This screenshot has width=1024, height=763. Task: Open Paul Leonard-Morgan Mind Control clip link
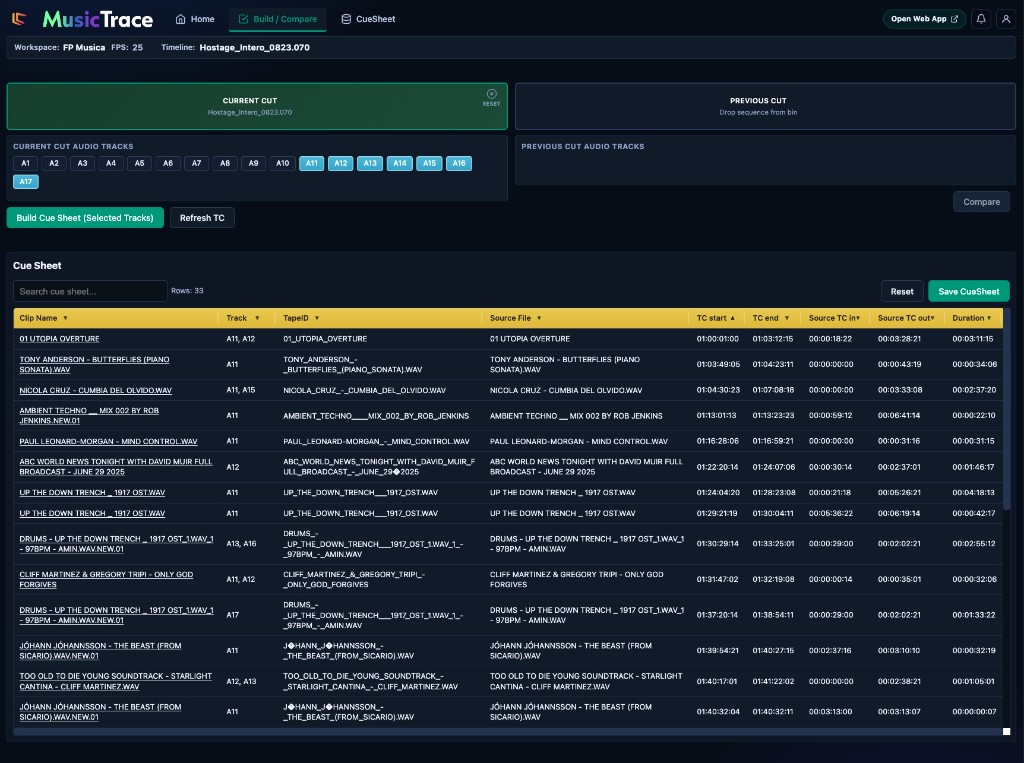(108, 442)
